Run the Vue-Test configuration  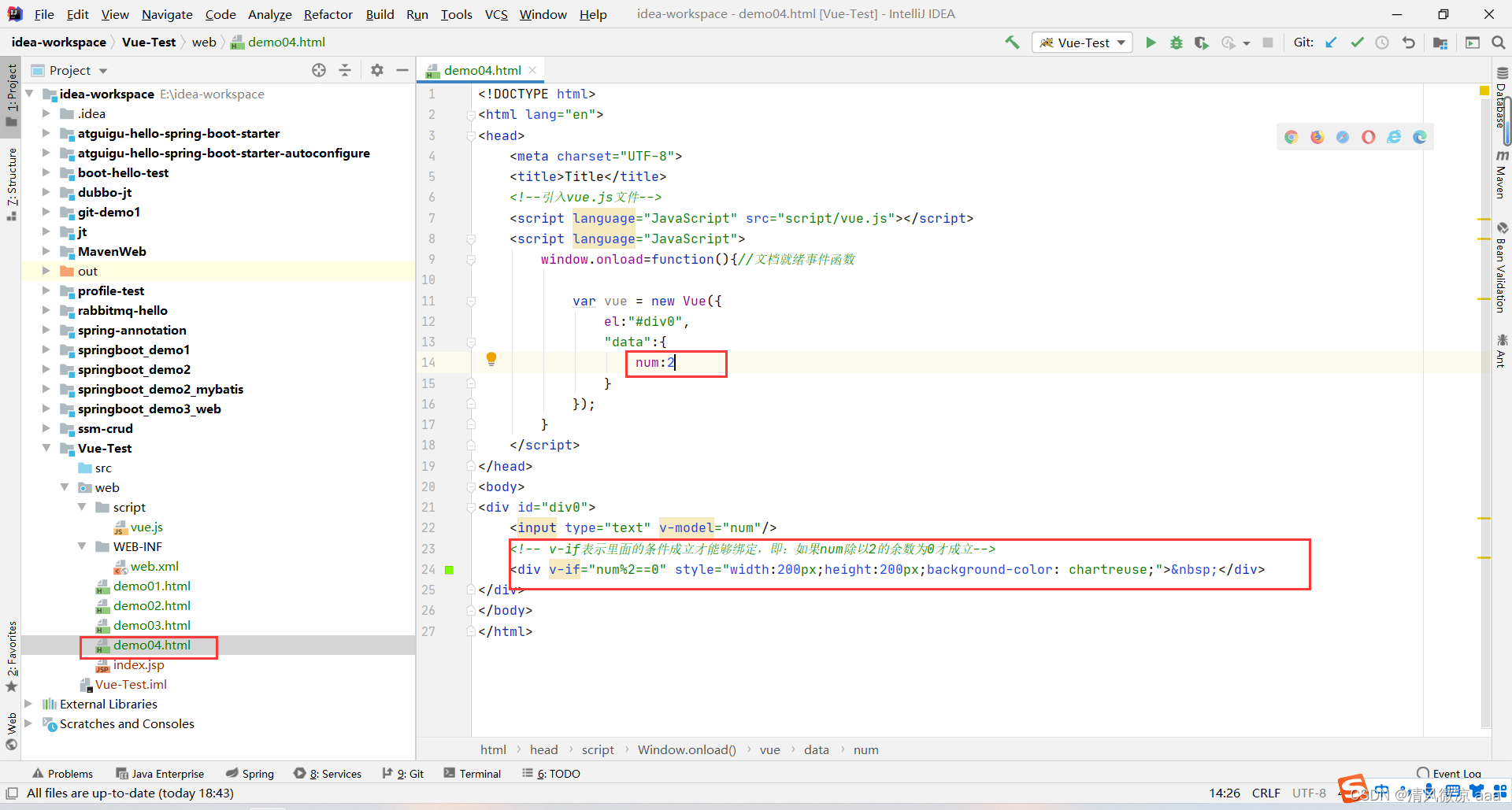tap(1151, 43)
